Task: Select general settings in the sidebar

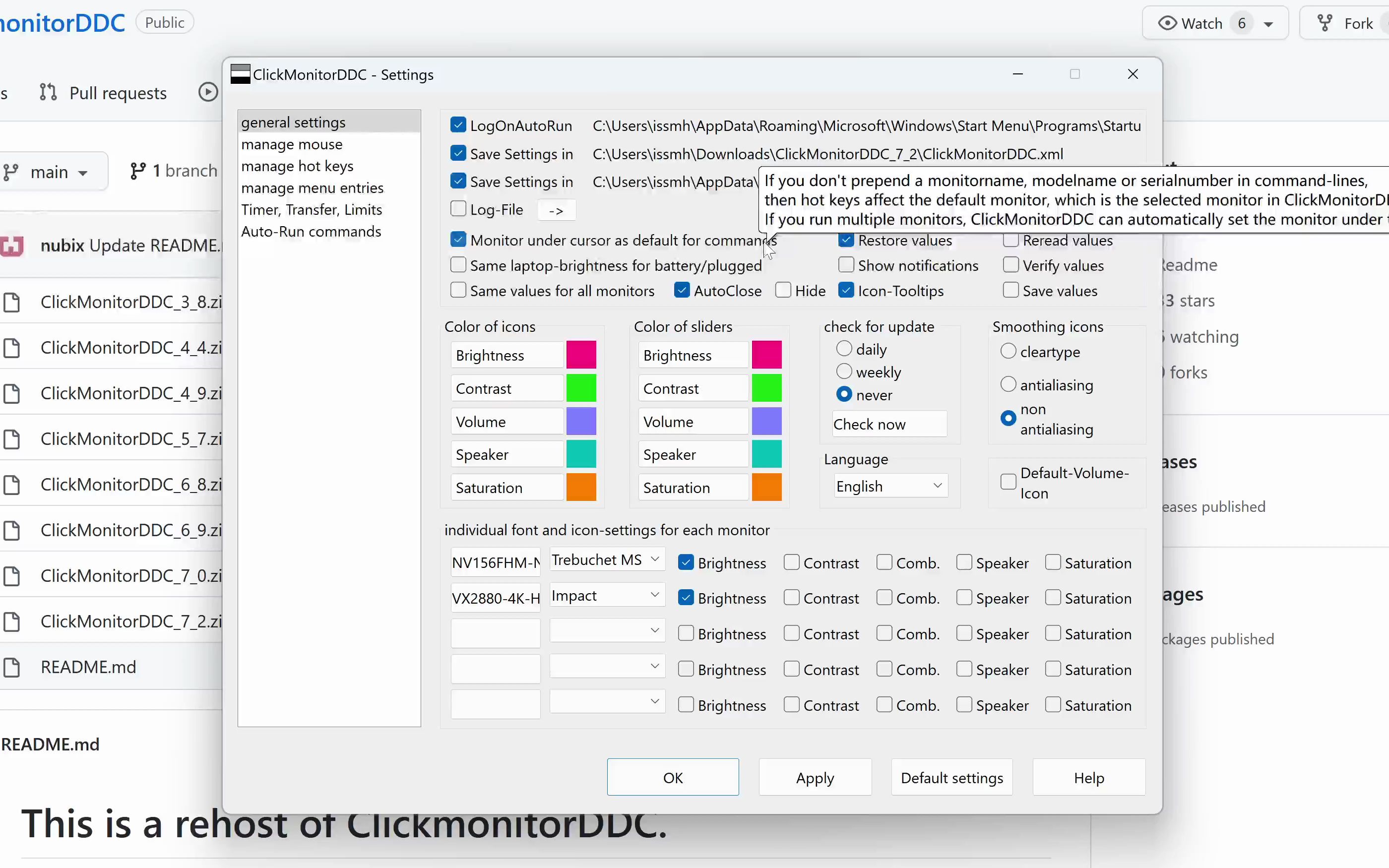Action: tap(329, 123)
